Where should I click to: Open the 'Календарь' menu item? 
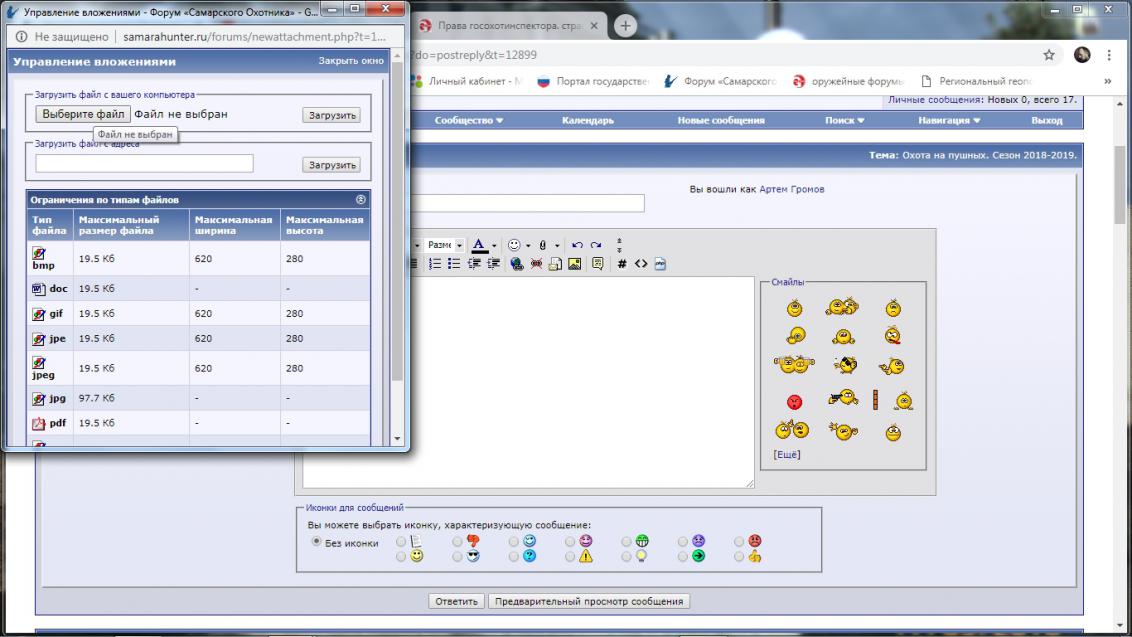588,120
